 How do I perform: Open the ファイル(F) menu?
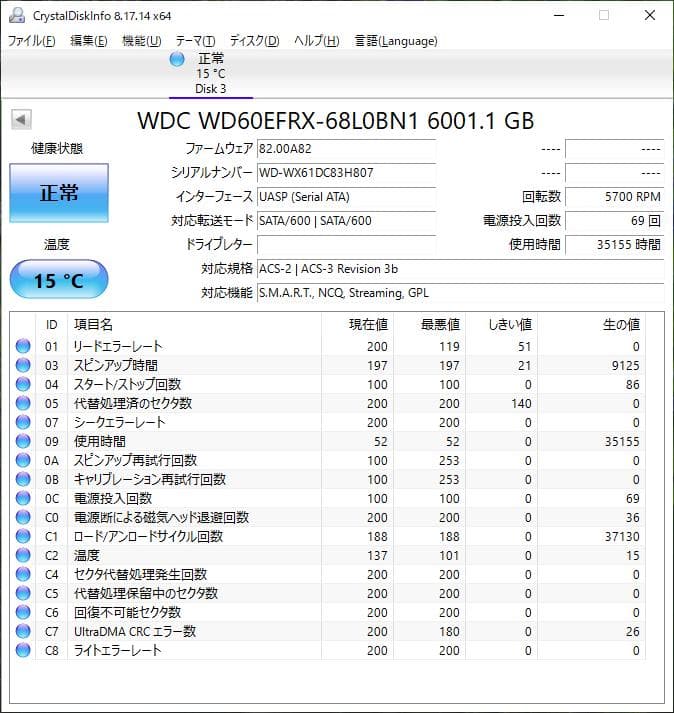[x=31, y=41]
